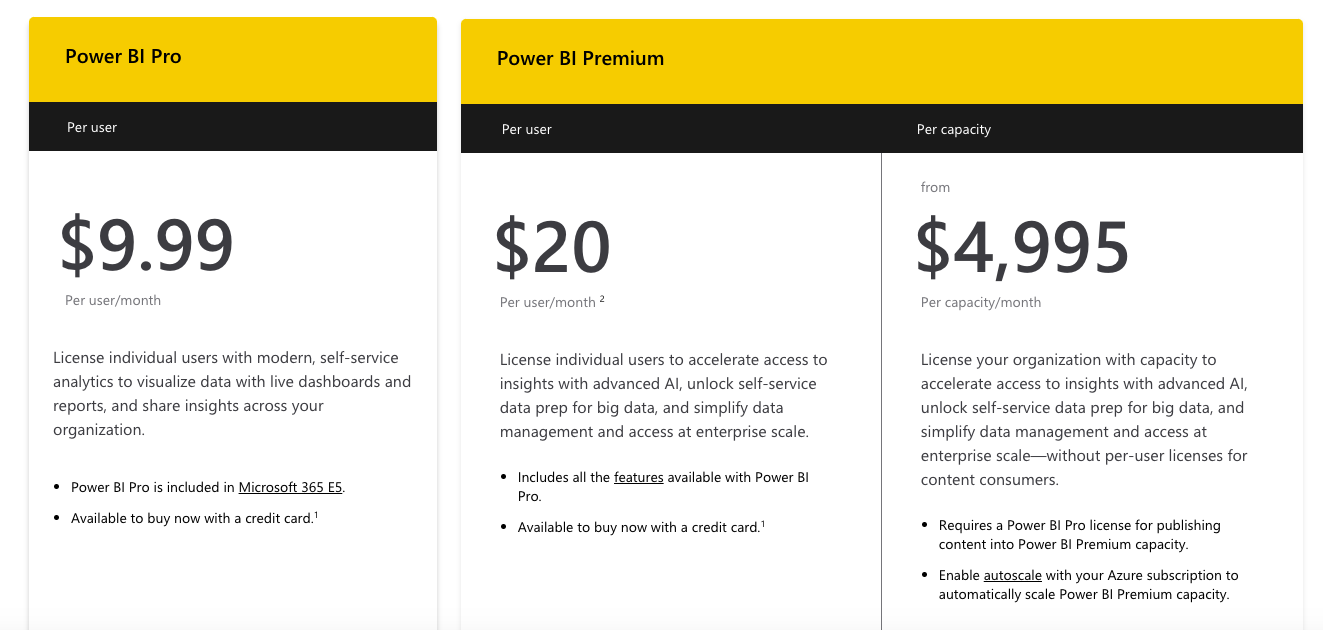Click the 'Requires a Power BI Pro license' bullet
This screenshot has width=1323, height=630.
(1080, 535)
